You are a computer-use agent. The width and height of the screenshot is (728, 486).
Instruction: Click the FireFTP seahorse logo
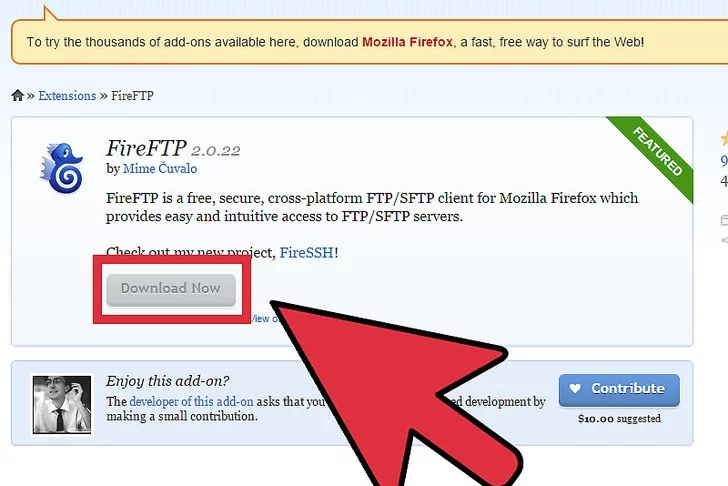[62, 168]
